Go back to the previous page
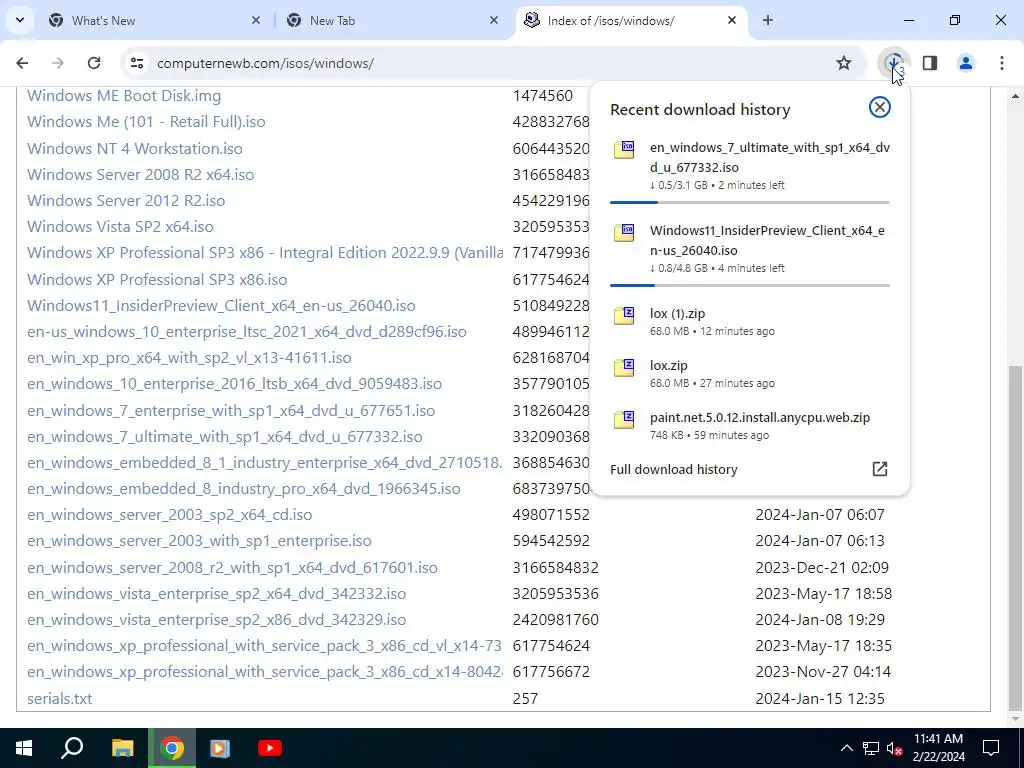Image resolution: width=1024 pixels, height=768 pixels. click(22, 63)
